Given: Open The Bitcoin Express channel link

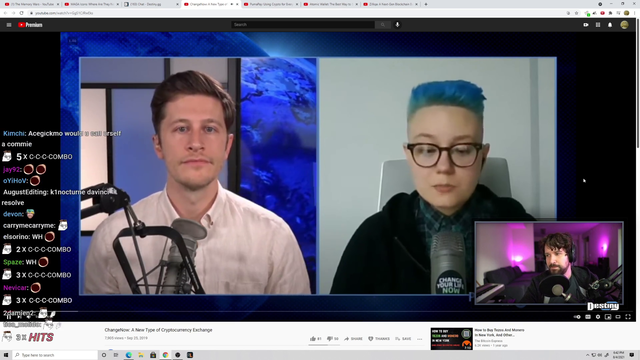Looking at the screenshot, I should (489, 341).
